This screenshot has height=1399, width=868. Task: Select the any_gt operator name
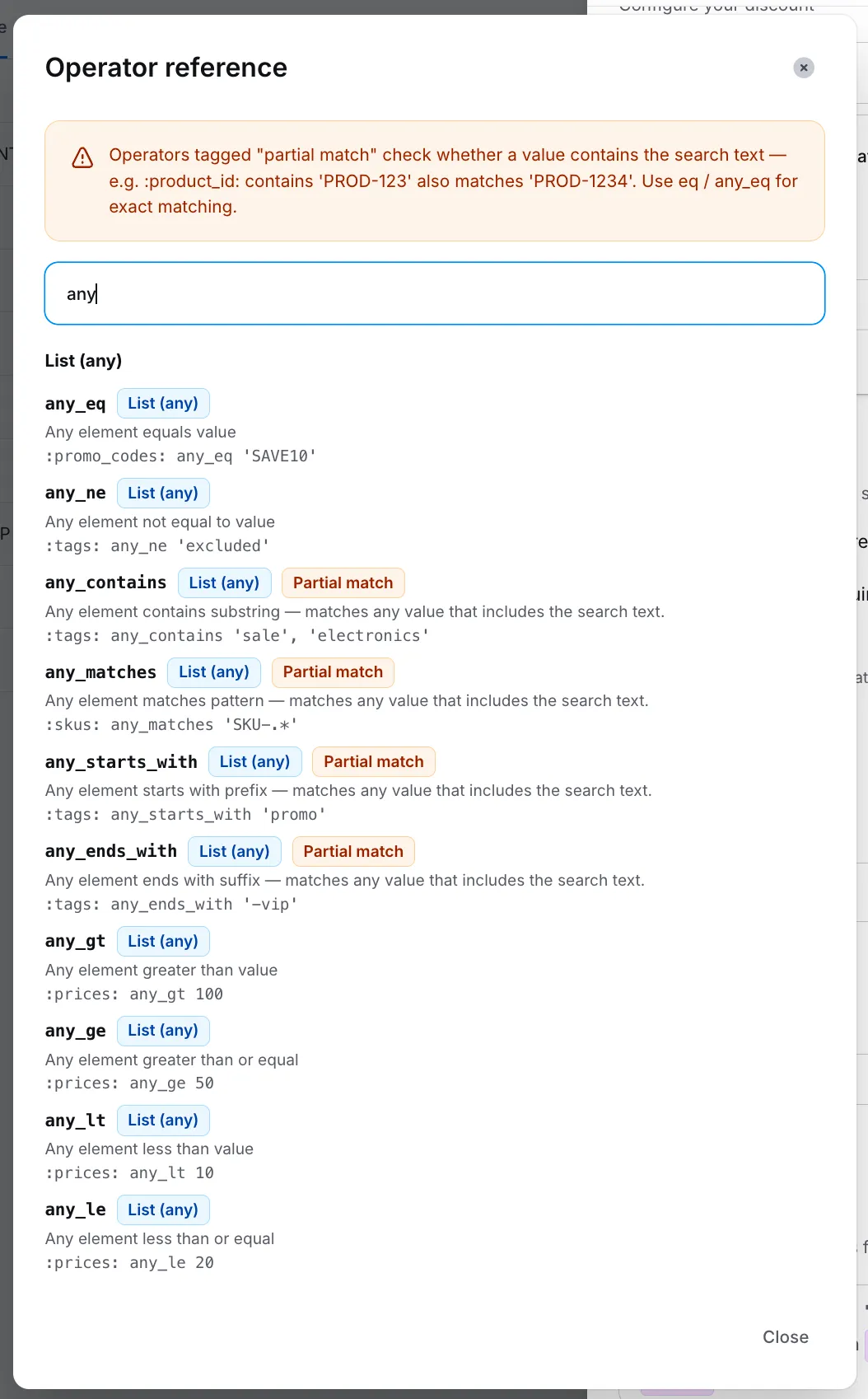tap(76, 941)
